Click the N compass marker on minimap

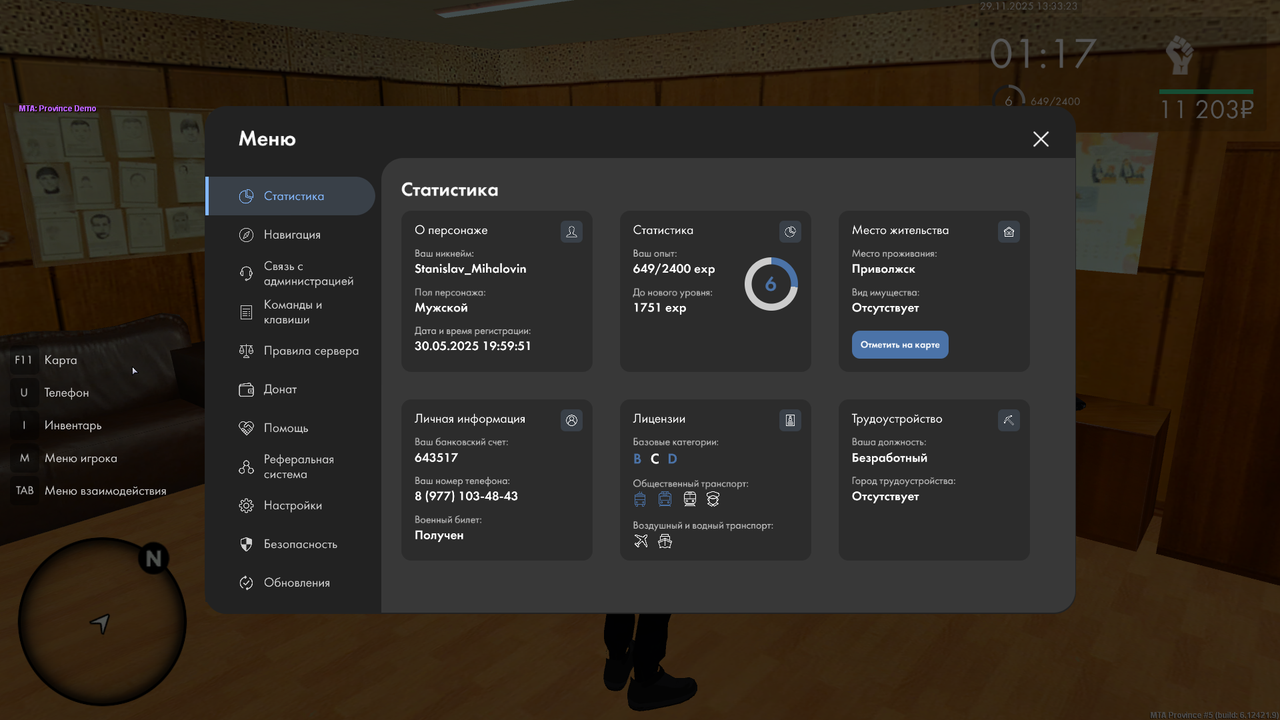[153, 559]
